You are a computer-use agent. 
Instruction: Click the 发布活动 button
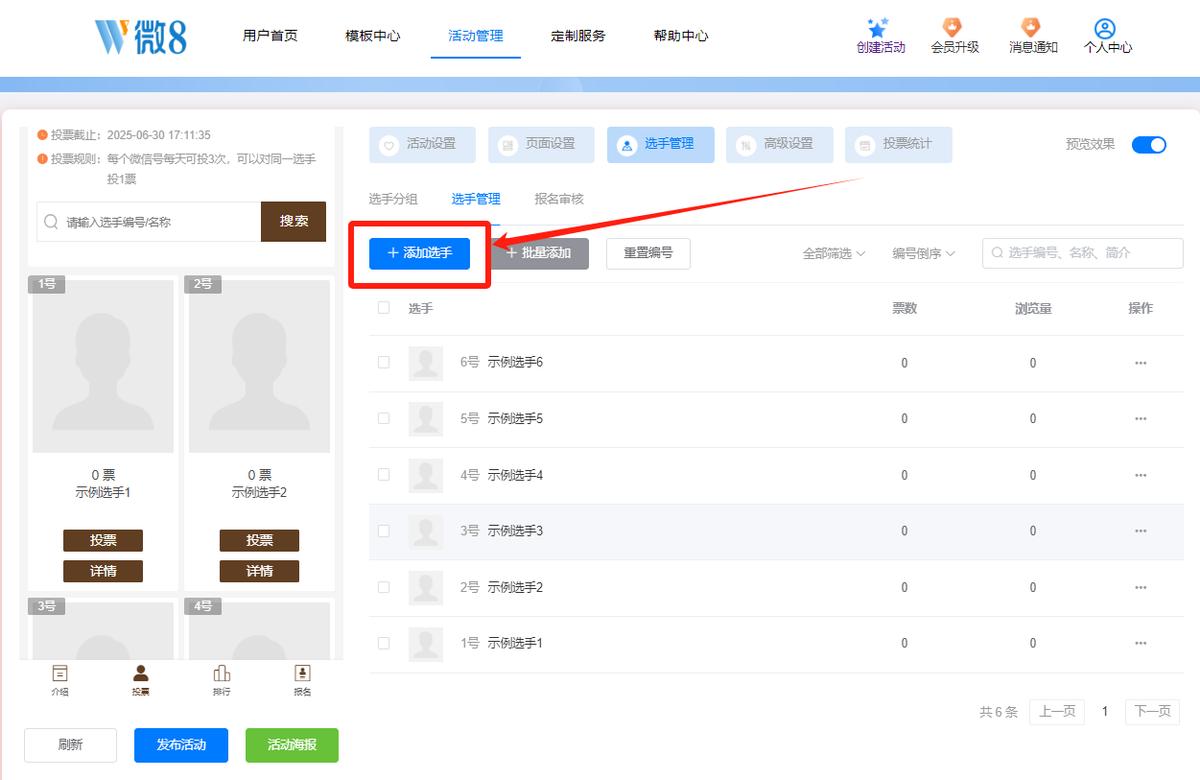[x=181, y=745]
